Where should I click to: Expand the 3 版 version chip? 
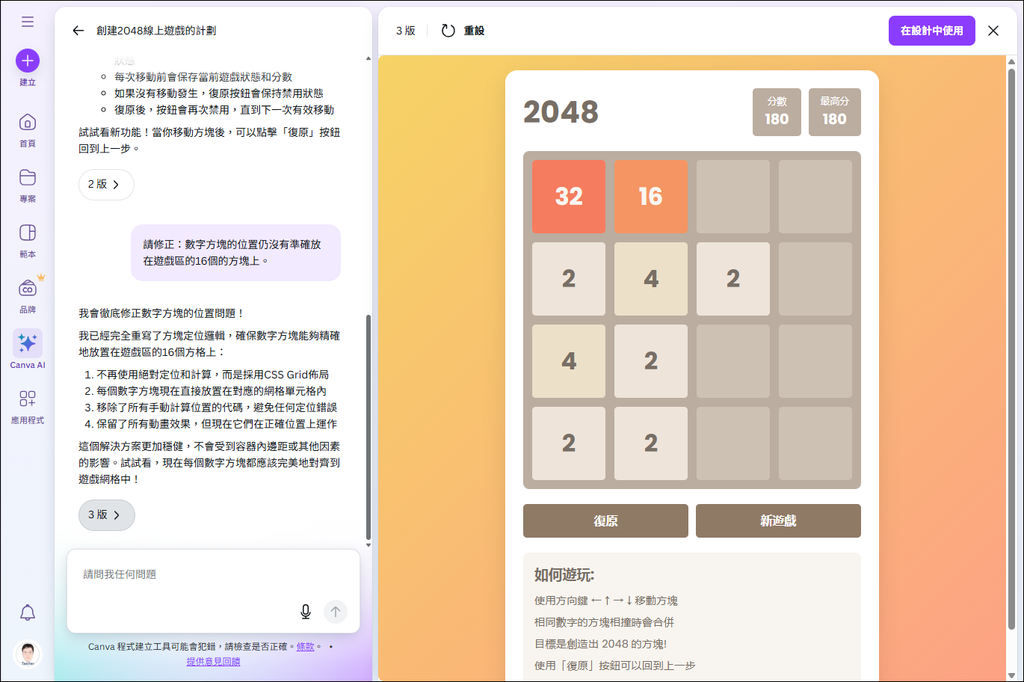tap(106, 515)
